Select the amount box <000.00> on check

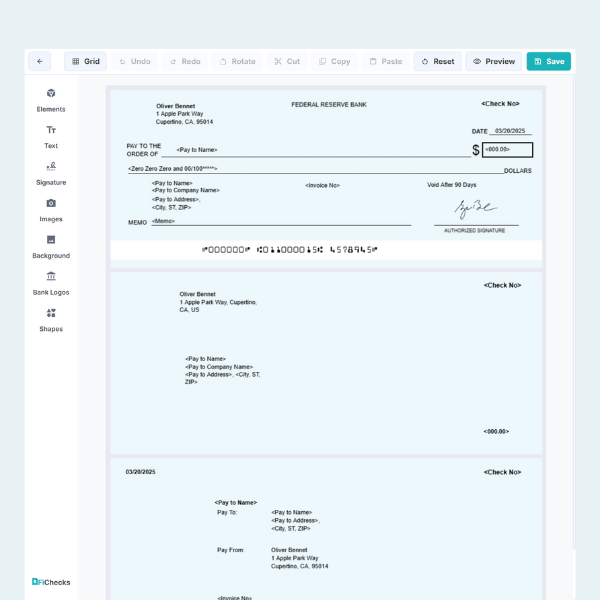click(507, 150)
